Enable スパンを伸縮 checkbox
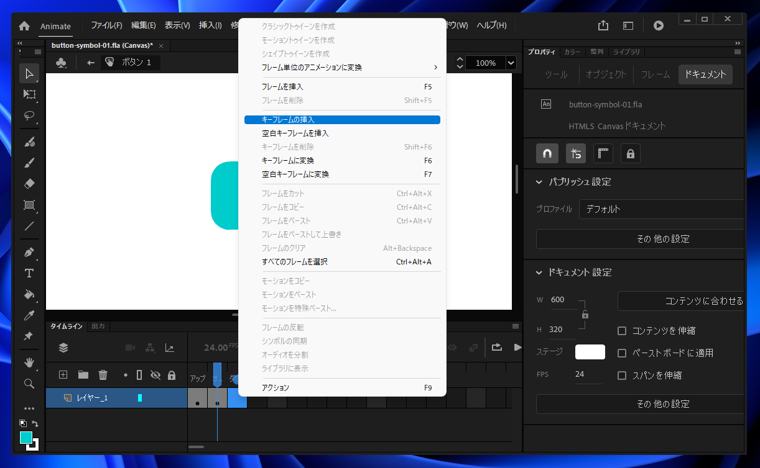760x468 pixels. pos(622,375)
